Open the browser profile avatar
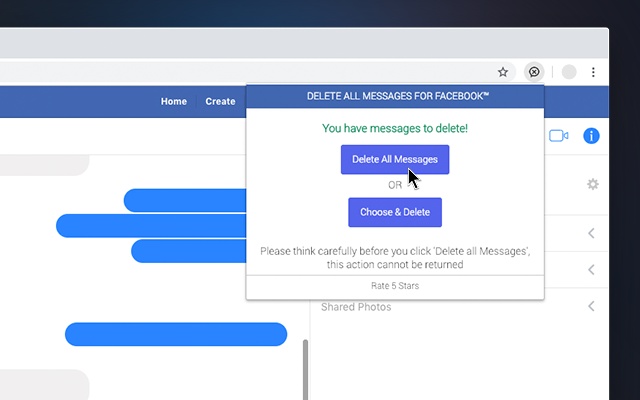This screenshot has height=400, width=640. [569, 72]
